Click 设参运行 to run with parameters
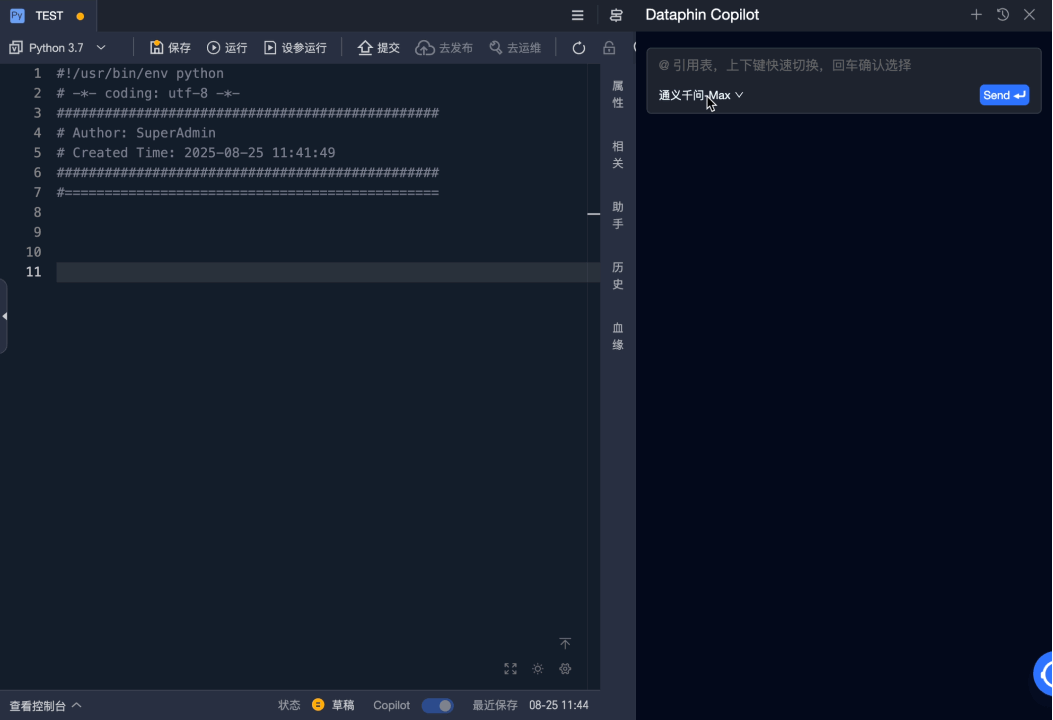 (x=295, y=48)
